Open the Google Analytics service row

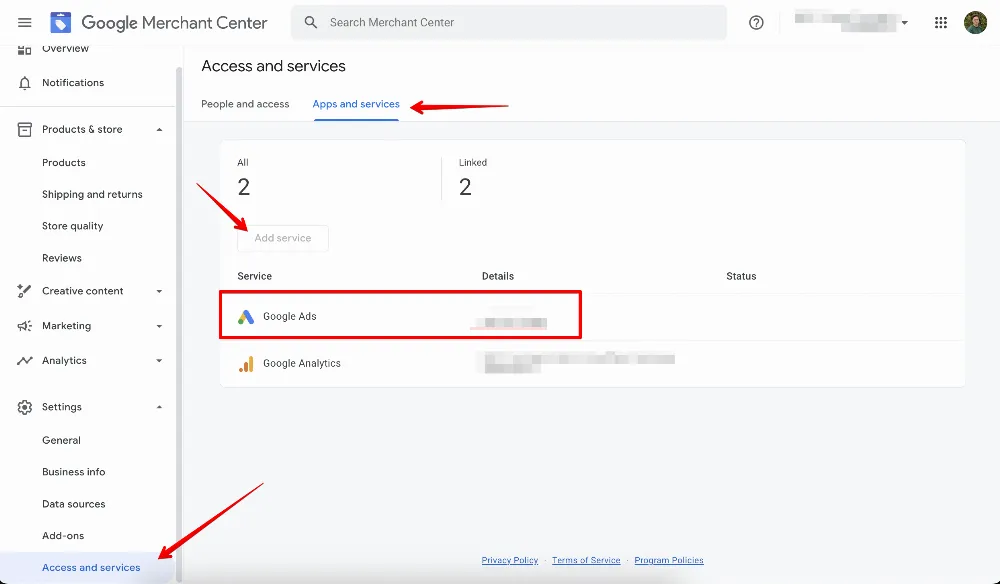click(592, 363)
